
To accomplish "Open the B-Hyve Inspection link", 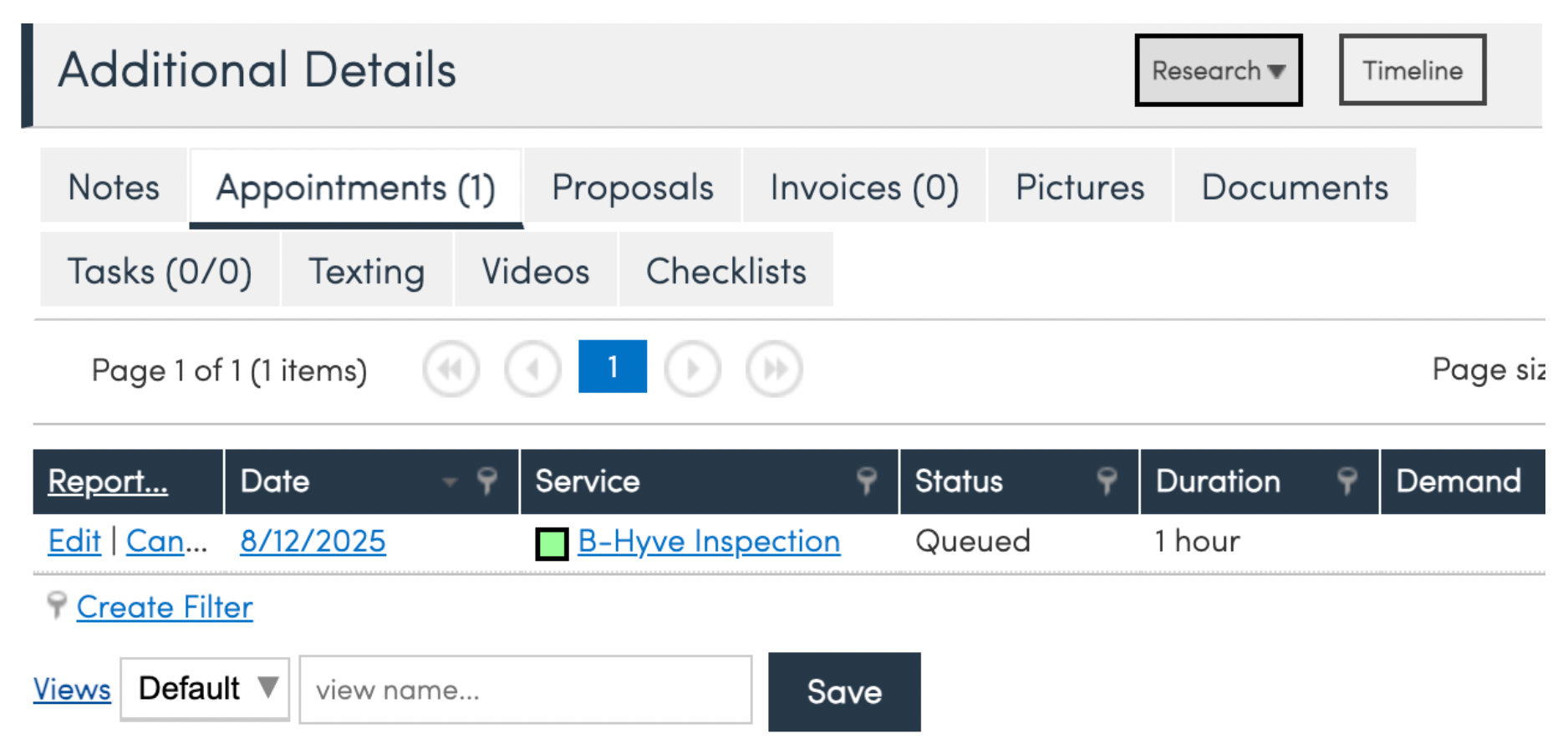I will click(x=709, y=542).
